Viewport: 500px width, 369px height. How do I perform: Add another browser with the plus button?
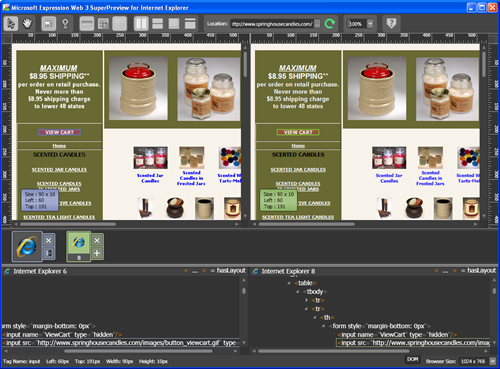coord(97,253)
